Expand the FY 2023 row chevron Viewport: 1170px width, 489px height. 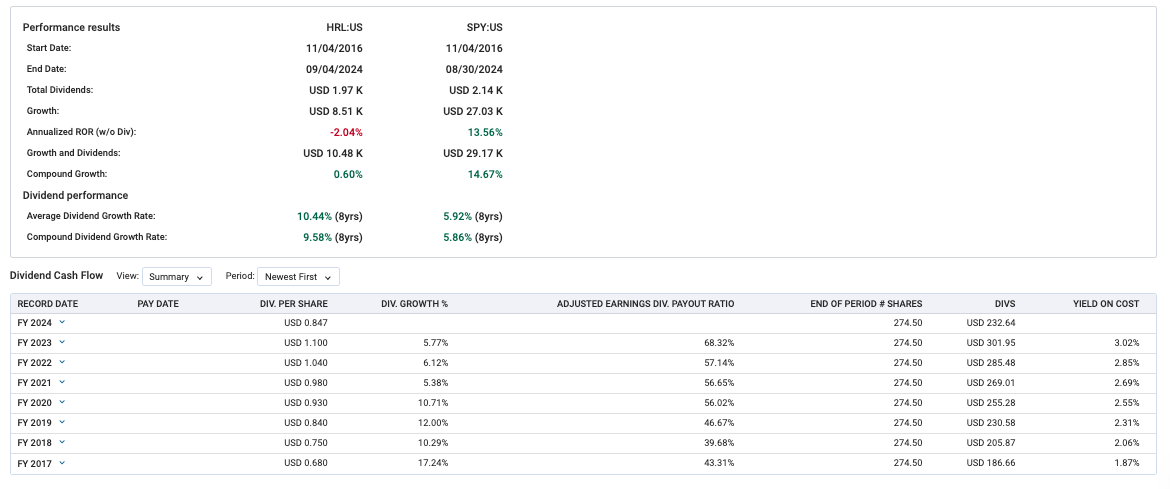tap(61, 342)
